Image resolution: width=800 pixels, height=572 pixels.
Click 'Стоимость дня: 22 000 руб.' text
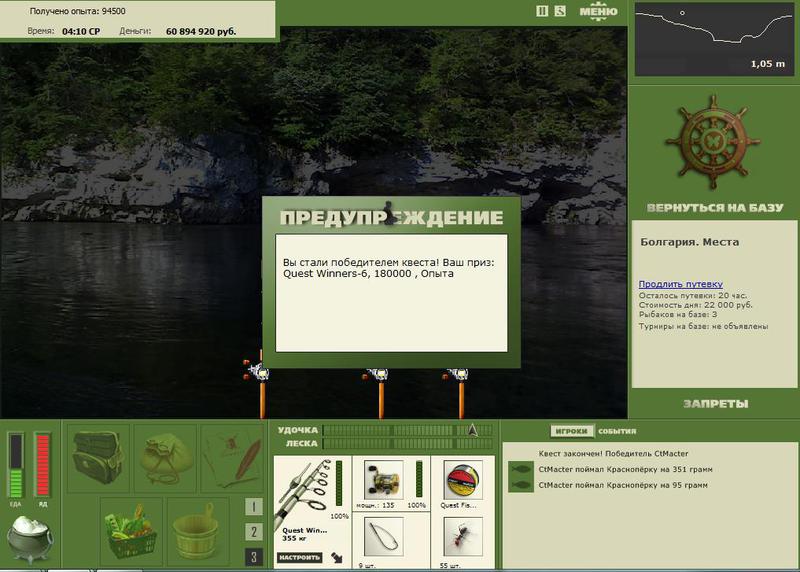(x=695, y=305)
